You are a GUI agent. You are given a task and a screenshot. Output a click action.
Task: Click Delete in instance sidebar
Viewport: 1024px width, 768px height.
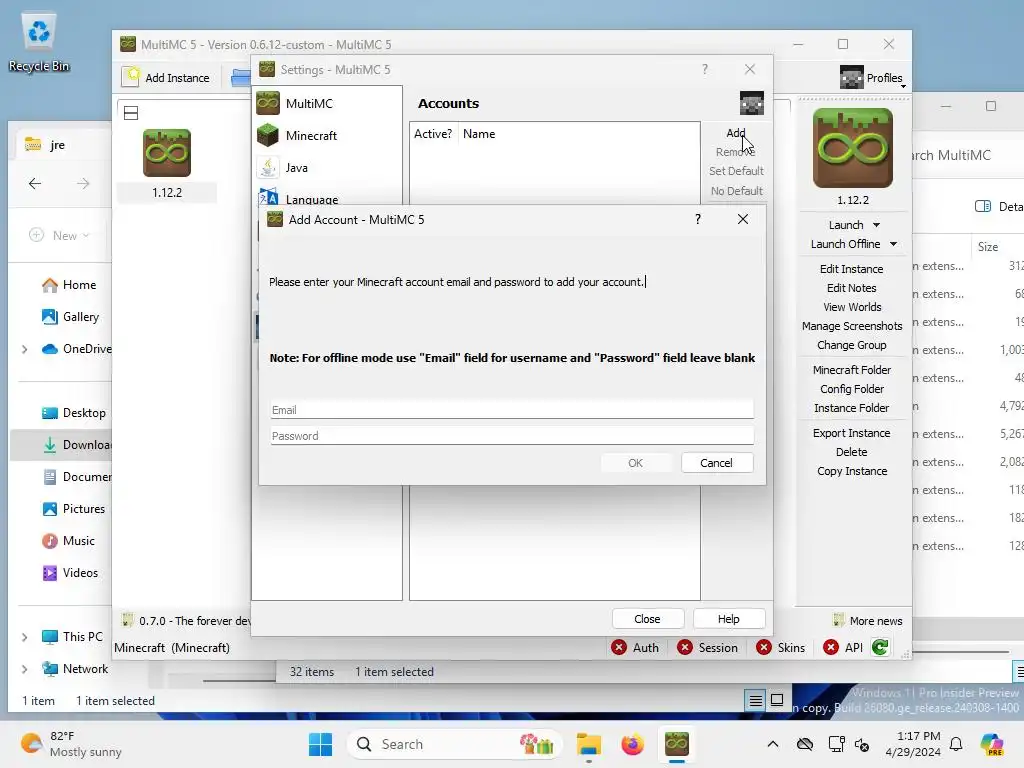(852, 452)
